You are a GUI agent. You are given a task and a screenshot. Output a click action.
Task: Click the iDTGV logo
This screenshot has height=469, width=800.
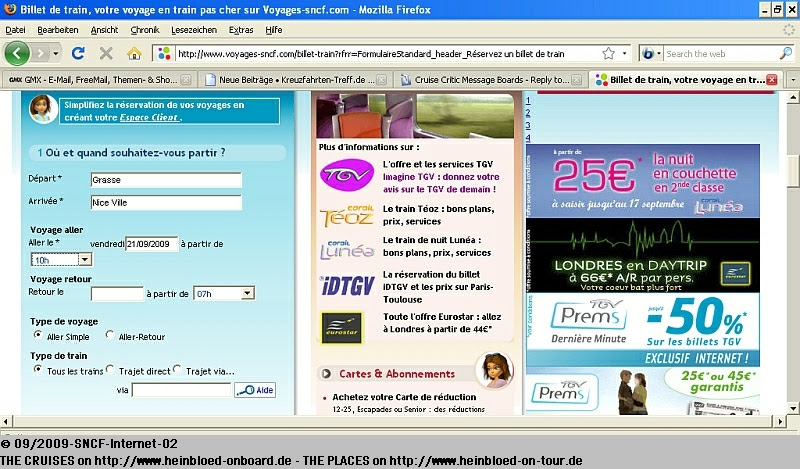tap(347, 286)
